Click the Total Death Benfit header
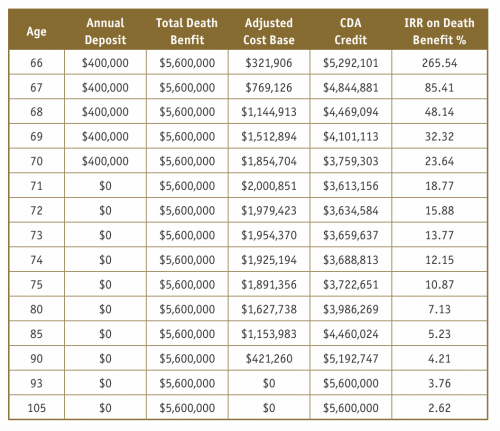This screenshot has width=500, height=431. [x=187, y=31]
